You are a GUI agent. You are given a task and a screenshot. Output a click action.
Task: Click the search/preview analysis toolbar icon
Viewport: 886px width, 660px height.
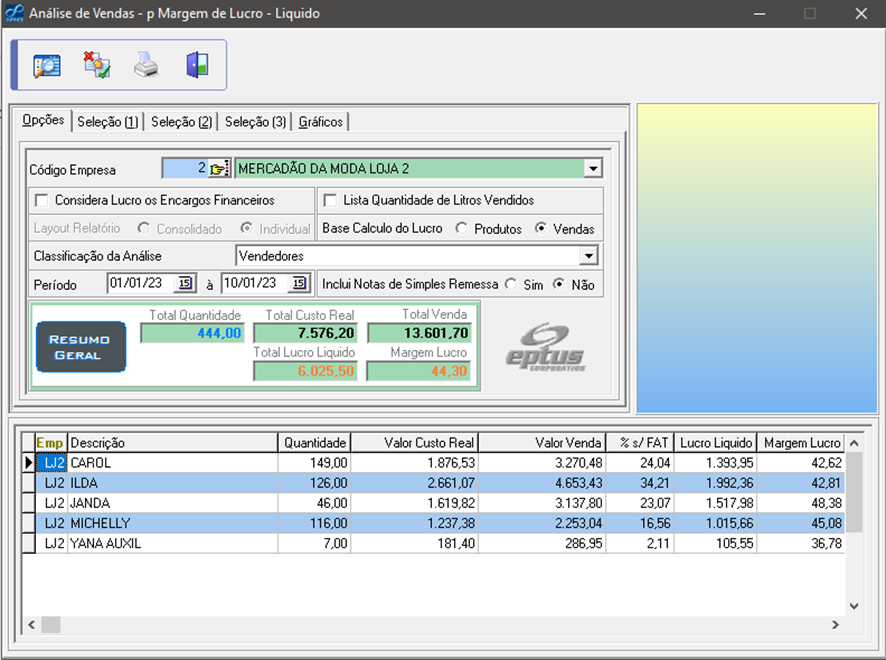(47, 66)
